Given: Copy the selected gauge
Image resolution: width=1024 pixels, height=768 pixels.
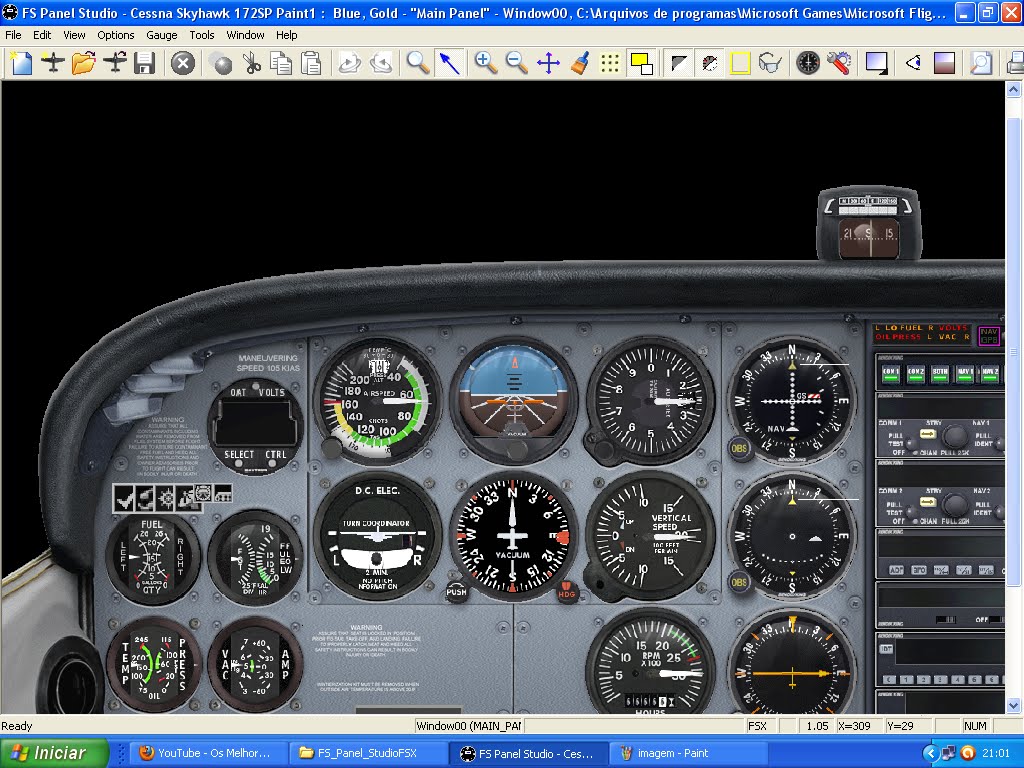Looking at the screenshot, I should tap(282, 62).
